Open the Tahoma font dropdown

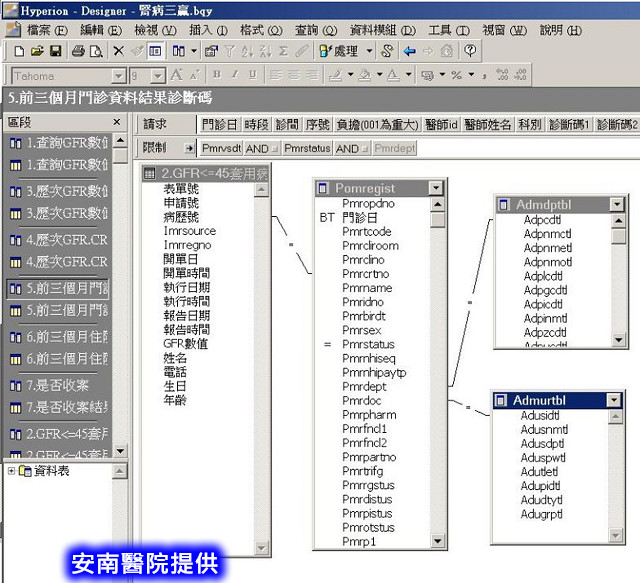pyautogui.click(x=118, y=76)
